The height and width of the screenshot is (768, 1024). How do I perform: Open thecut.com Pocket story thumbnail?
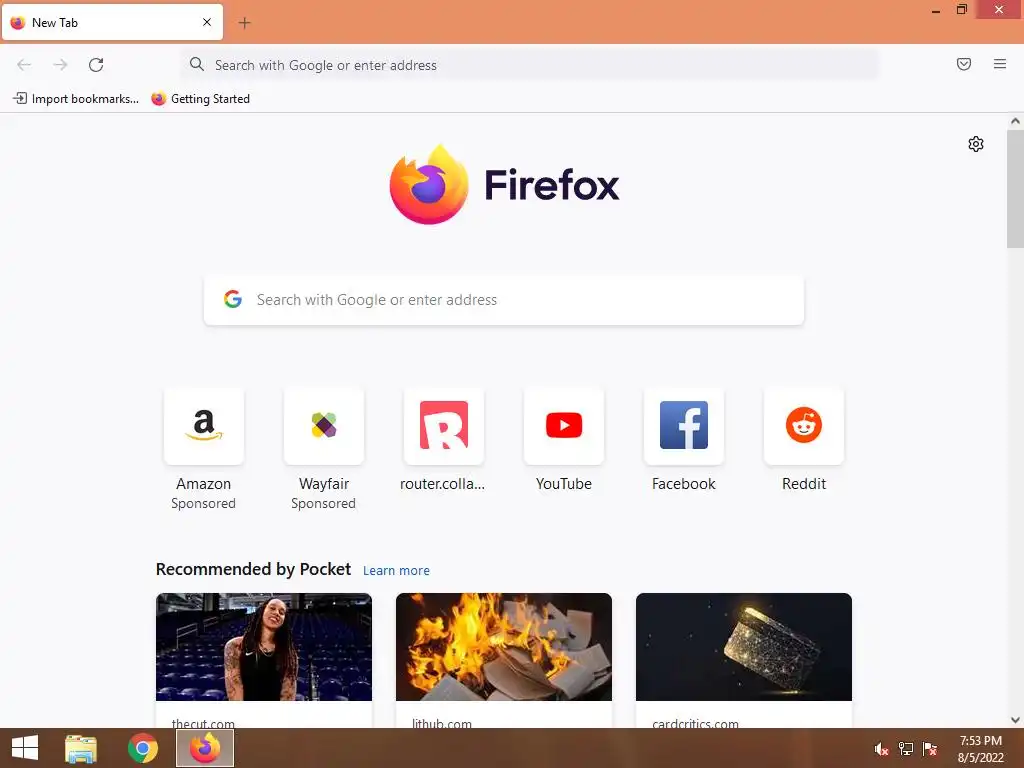pos(264,647)
